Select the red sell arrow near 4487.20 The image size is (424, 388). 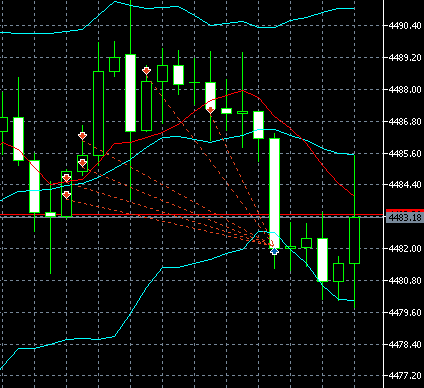210,110
